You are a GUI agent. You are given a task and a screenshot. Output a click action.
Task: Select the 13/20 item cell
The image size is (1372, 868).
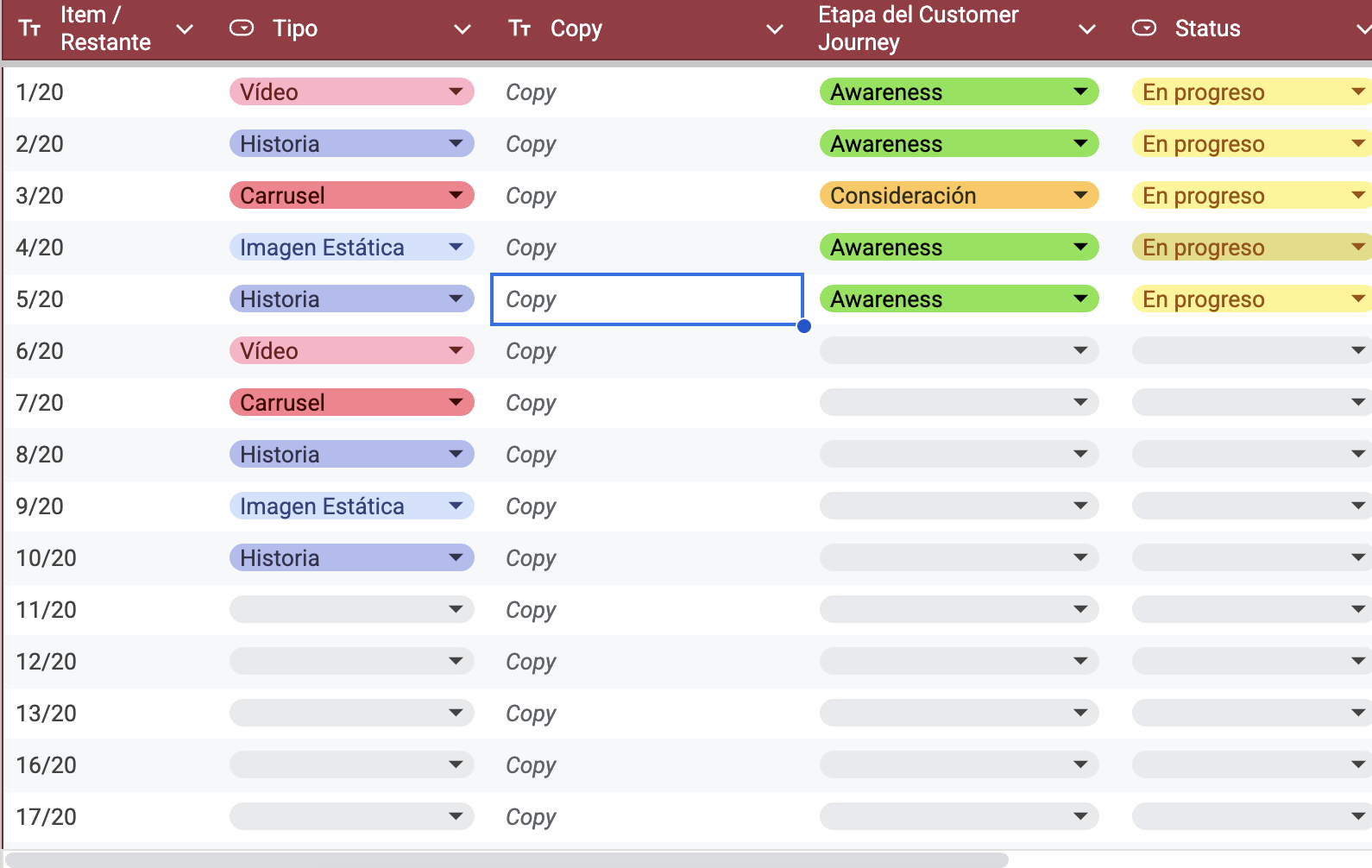[109, 713]
